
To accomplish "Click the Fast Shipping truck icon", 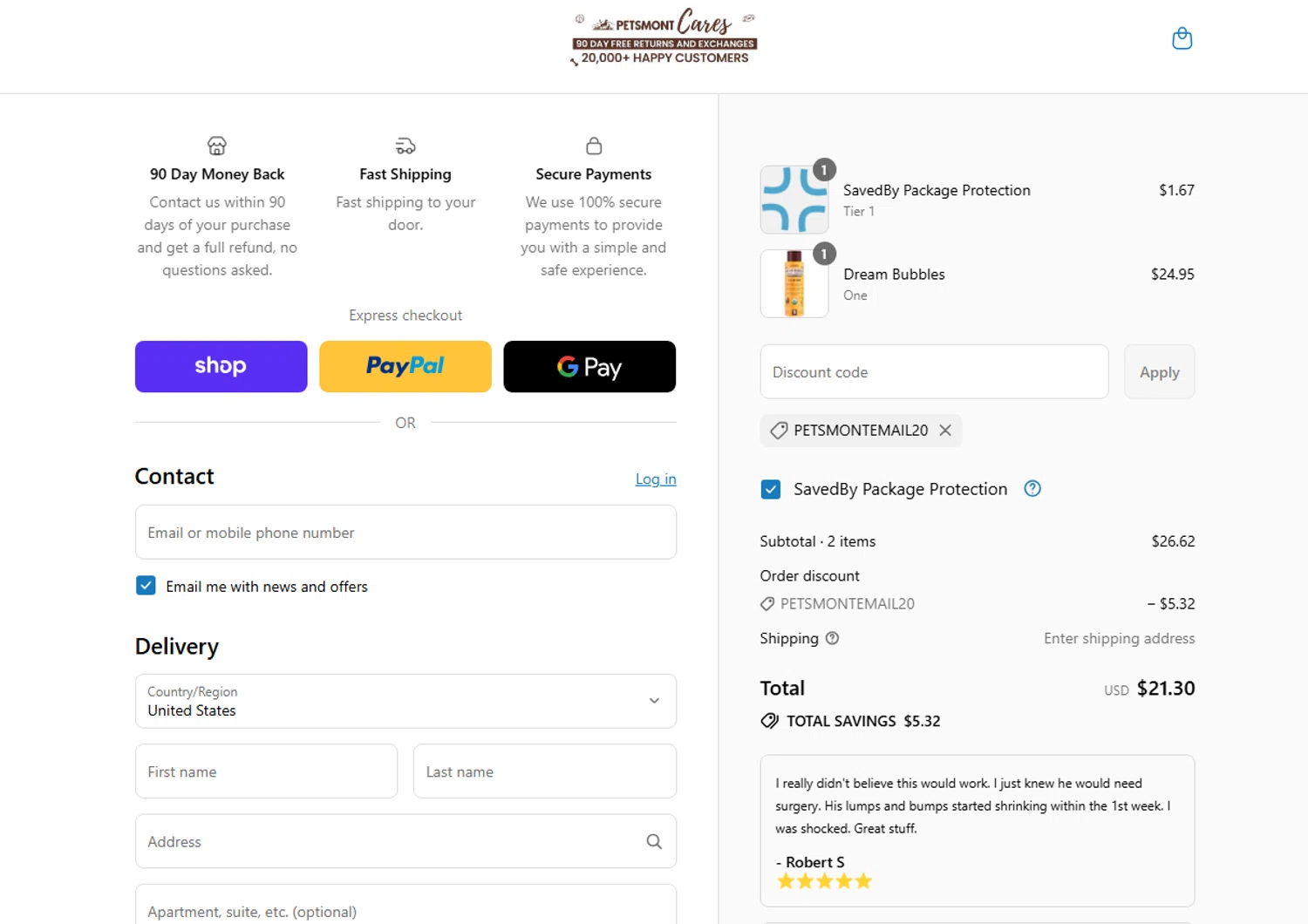I will (405, 146).
